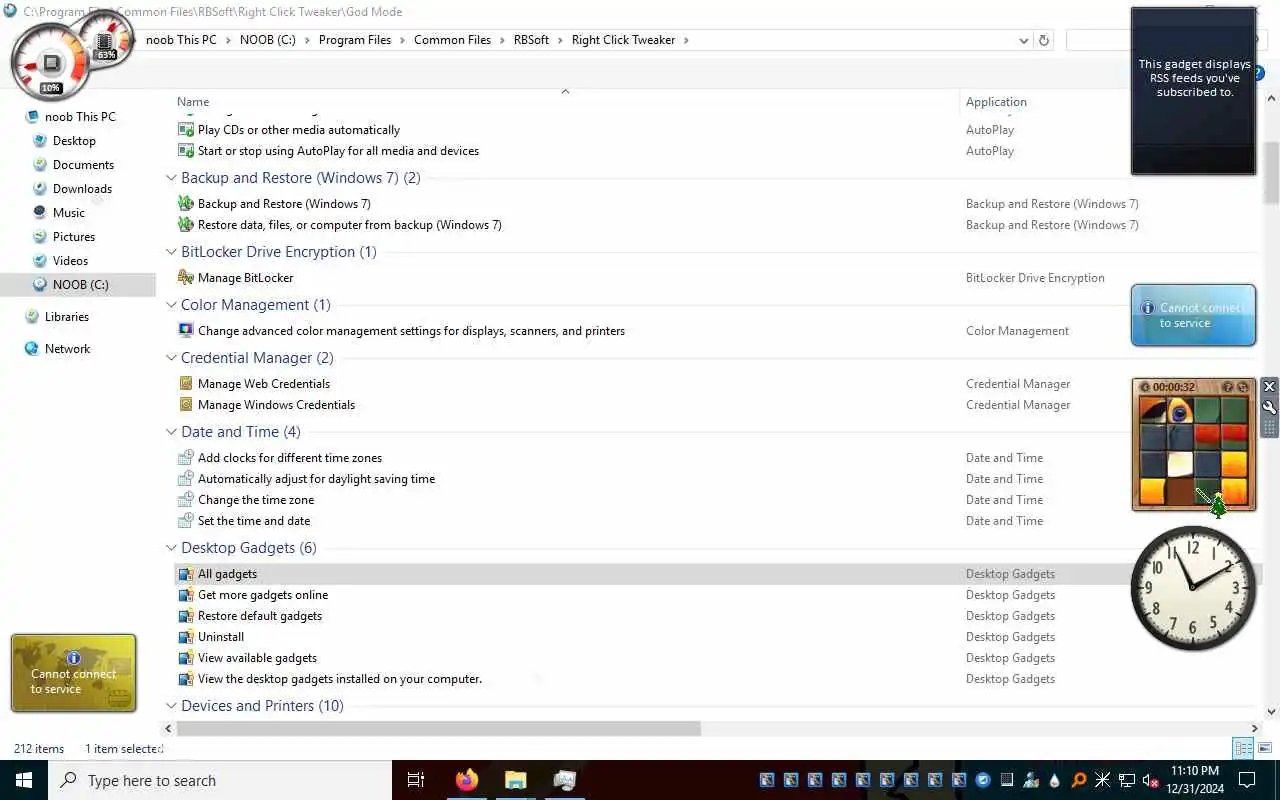Viewport: 1280px width, 800px height.
Task: Click icon next to Set the time and date
Action: coord(186,521)
